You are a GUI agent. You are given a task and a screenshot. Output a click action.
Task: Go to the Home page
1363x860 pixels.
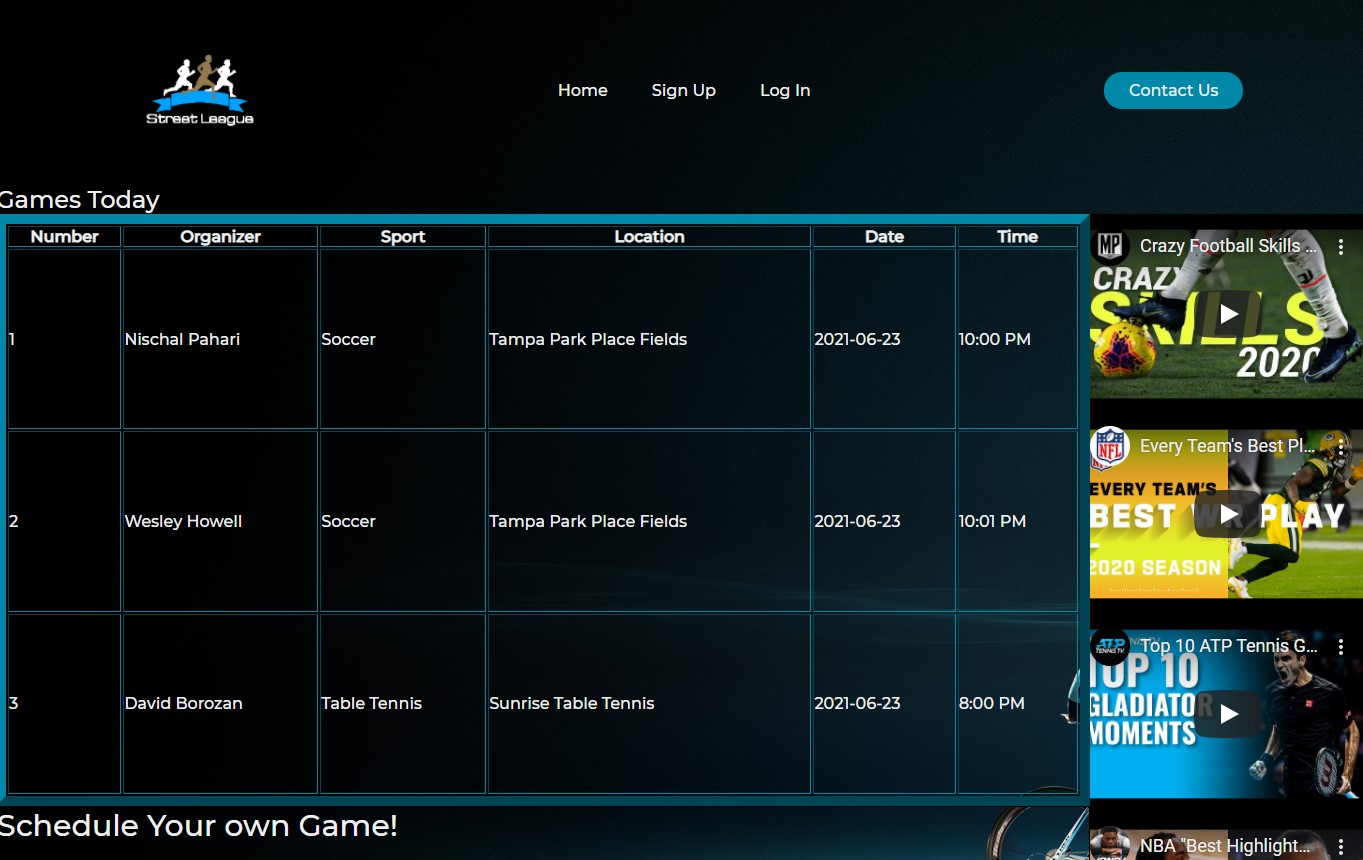(x=583, y=90)
